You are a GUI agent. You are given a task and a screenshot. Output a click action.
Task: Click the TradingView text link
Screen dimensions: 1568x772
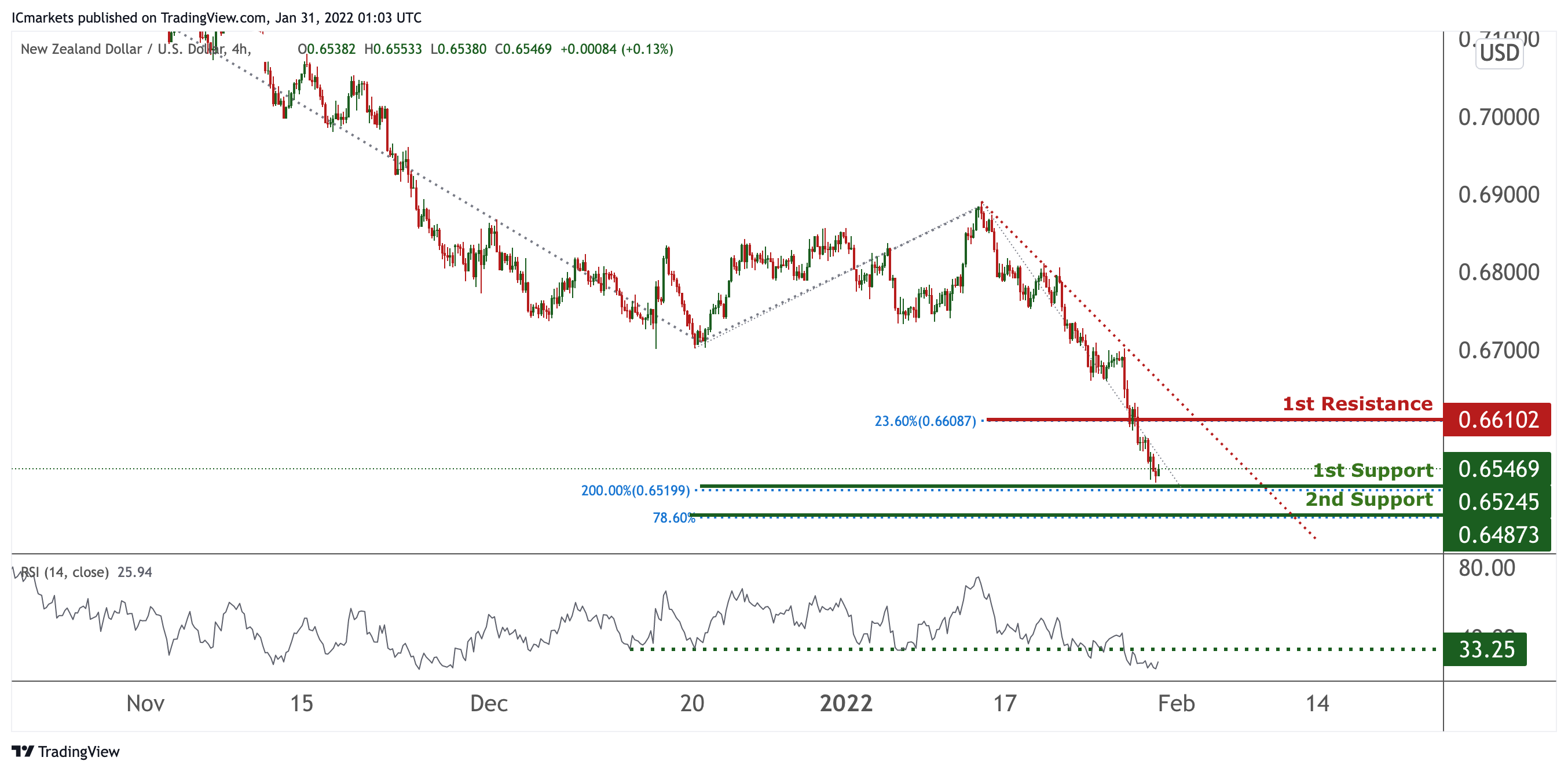tap(79, 751)
